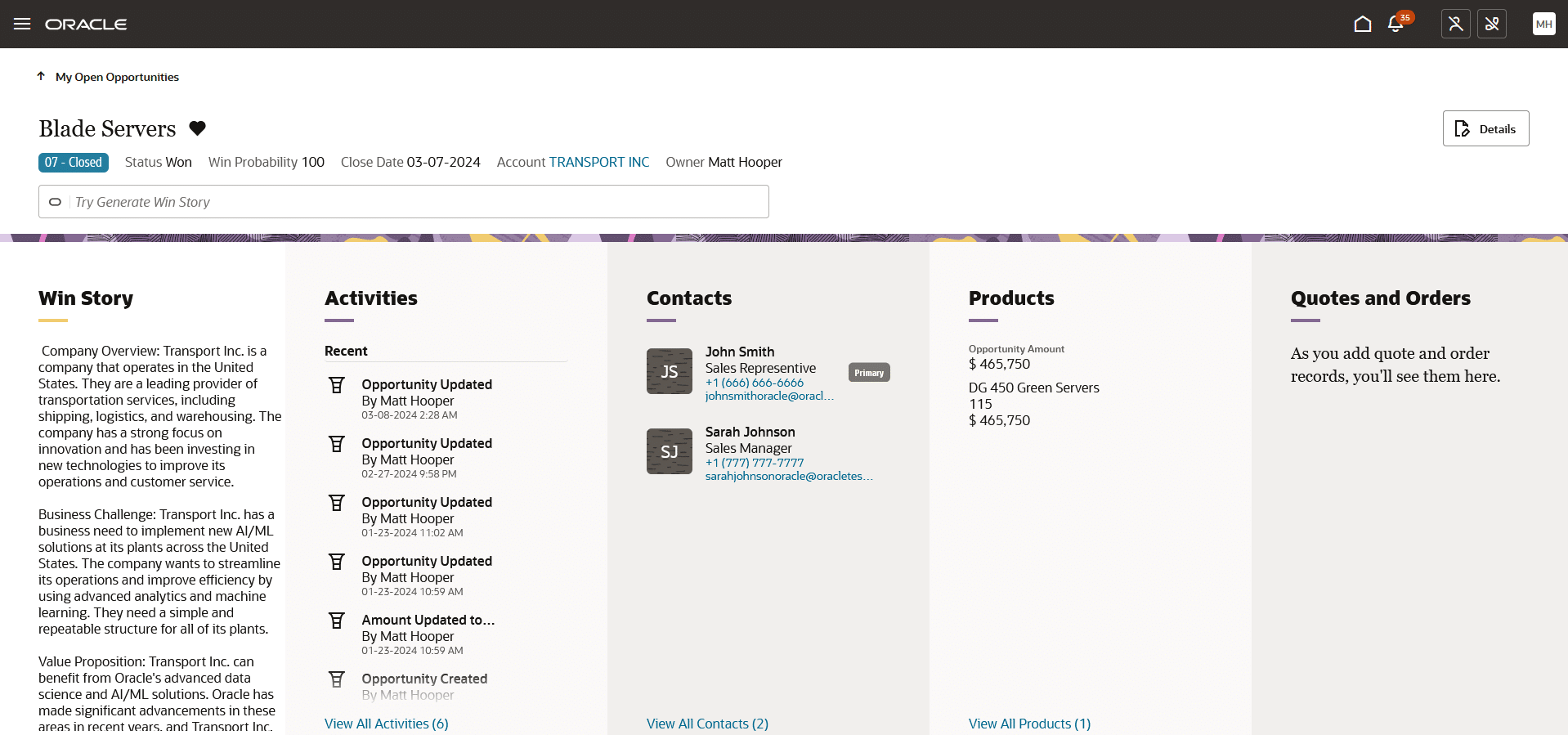Call John Smith's phone number
The image size is (1568, 735).
(x=754, y=383)
